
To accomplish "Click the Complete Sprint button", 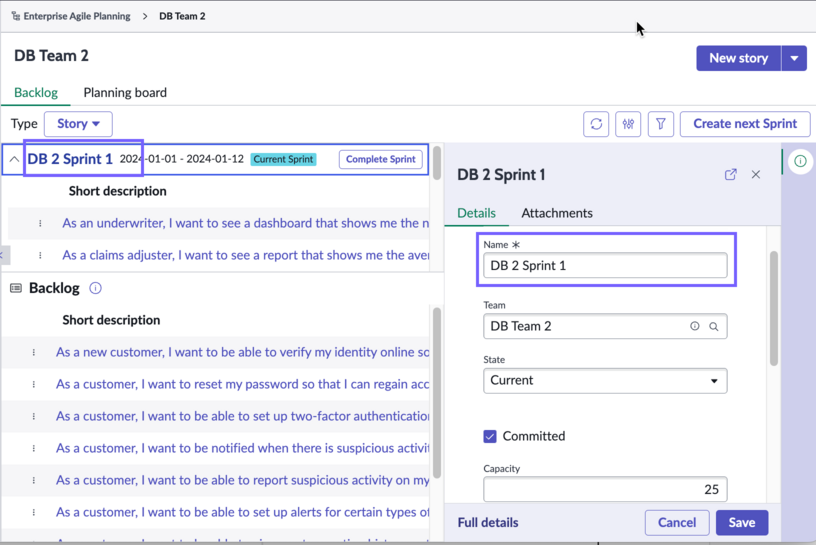I will pos(380,159).
